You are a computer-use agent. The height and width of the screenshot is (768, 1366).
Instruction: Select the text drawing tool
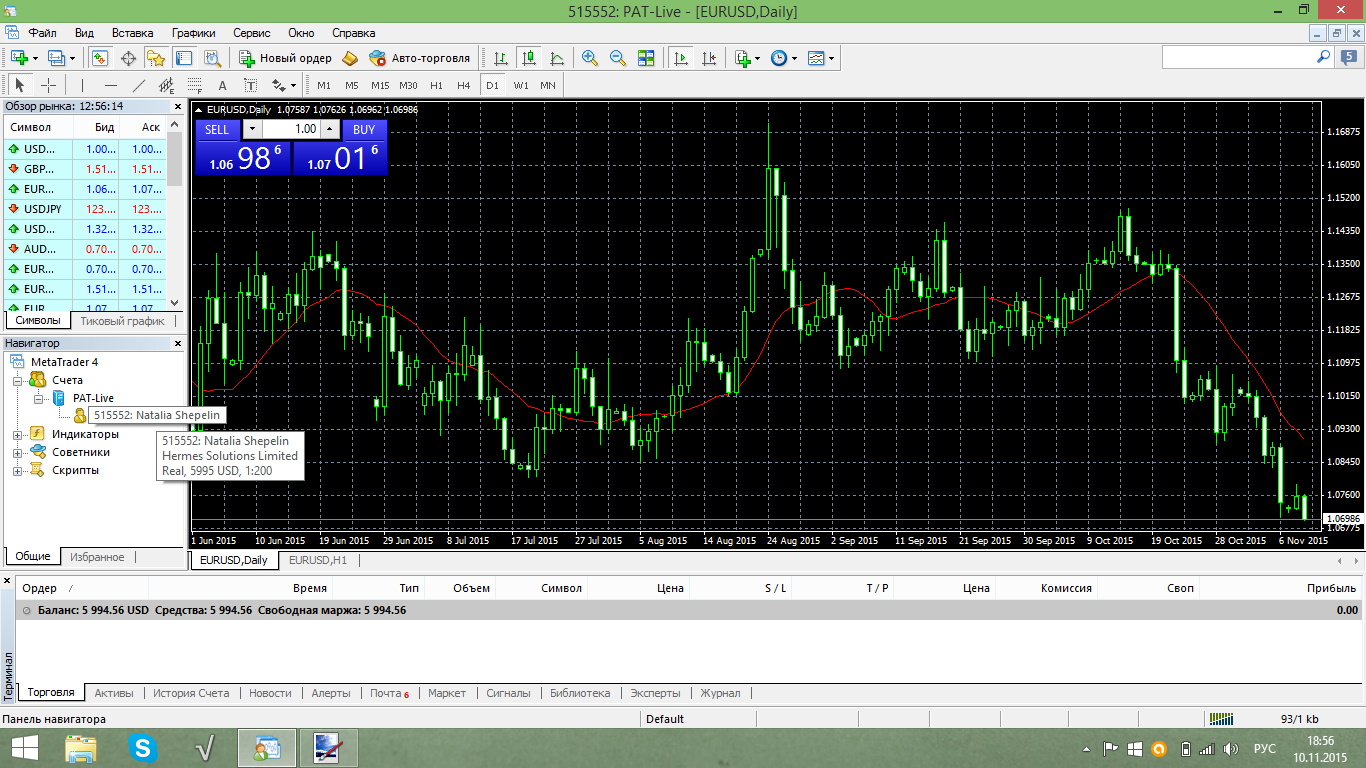click(x=223, y=85)
